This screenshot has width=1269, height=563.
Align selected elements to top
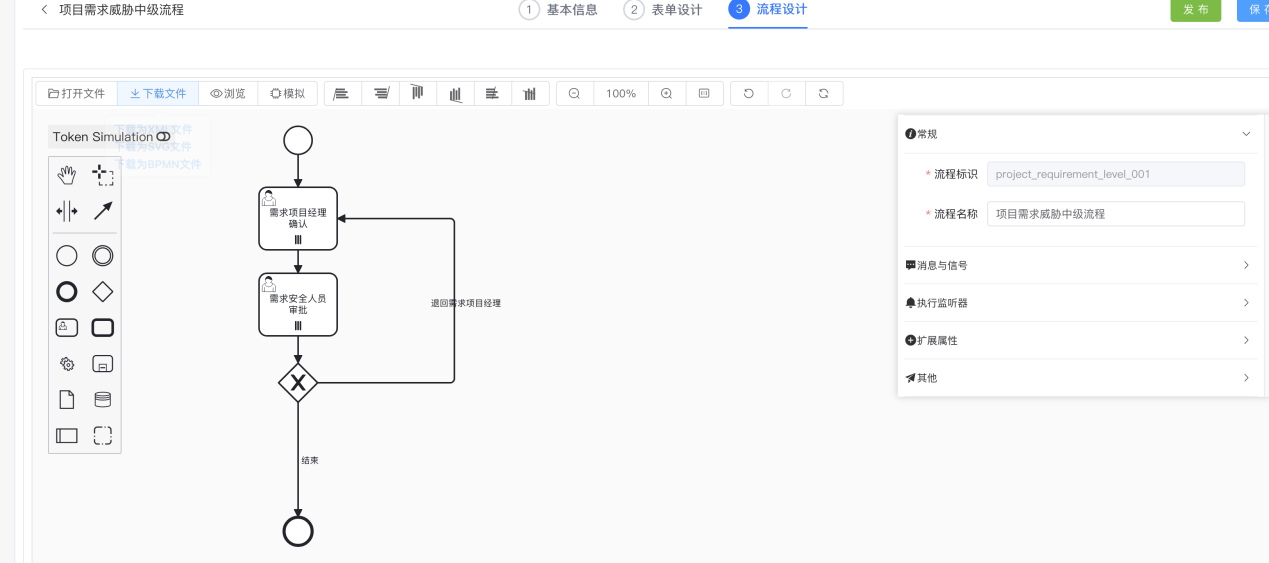coord(418,93)
